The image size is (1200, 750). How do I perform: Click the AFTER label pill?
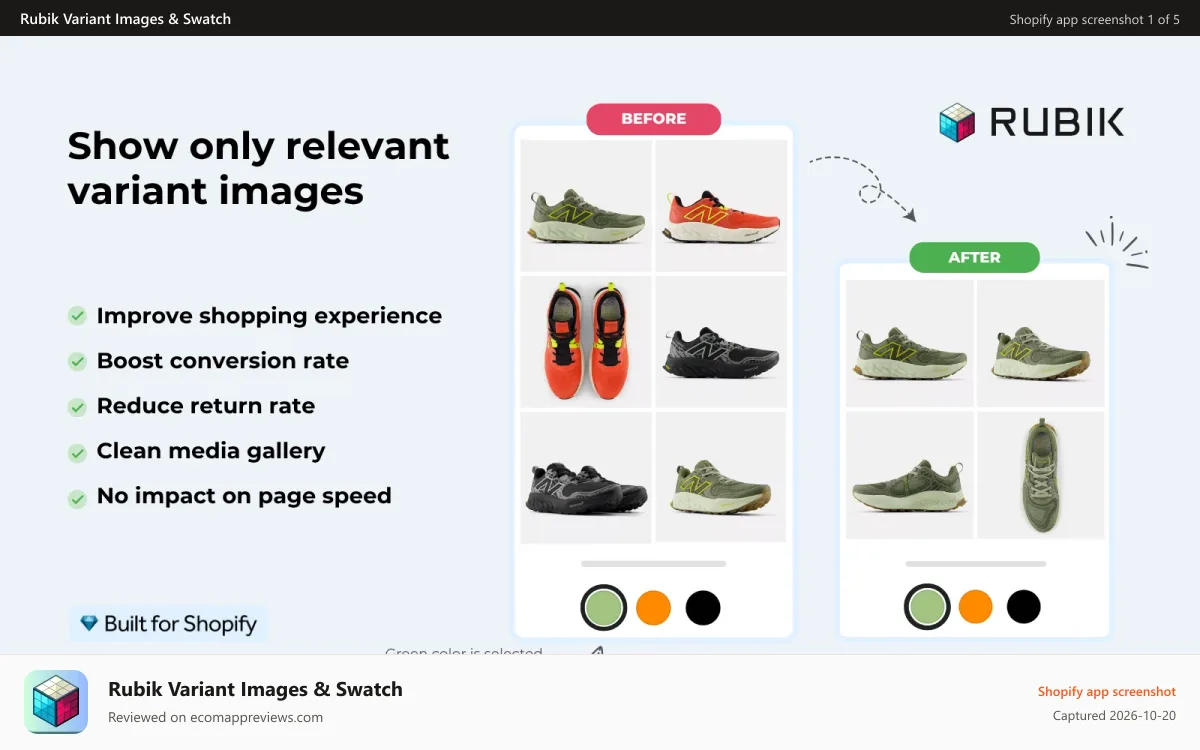point(974,257)
